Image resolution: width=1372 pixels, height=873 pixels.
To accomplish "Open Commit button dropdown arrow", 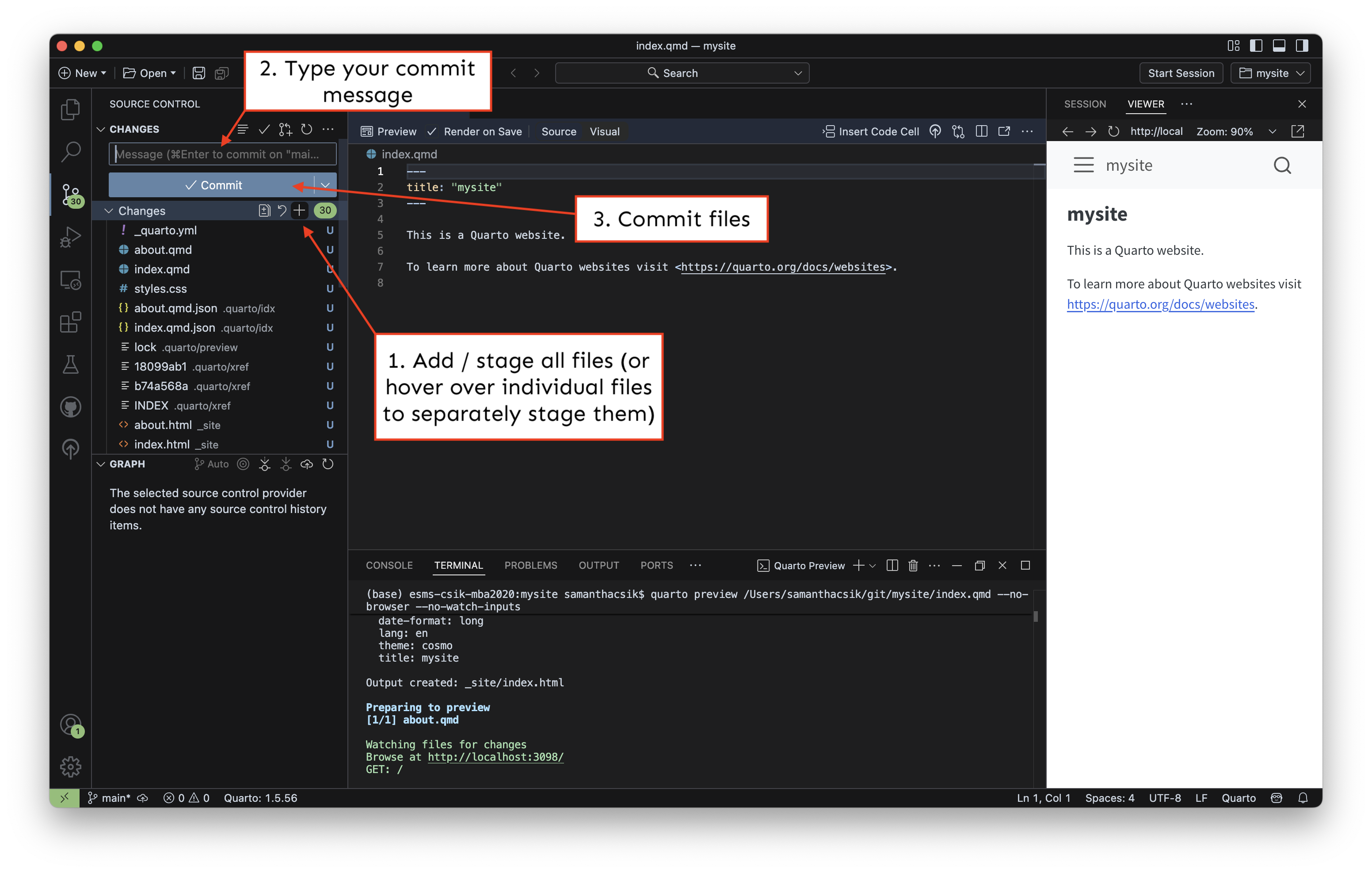I will (325, 185).
